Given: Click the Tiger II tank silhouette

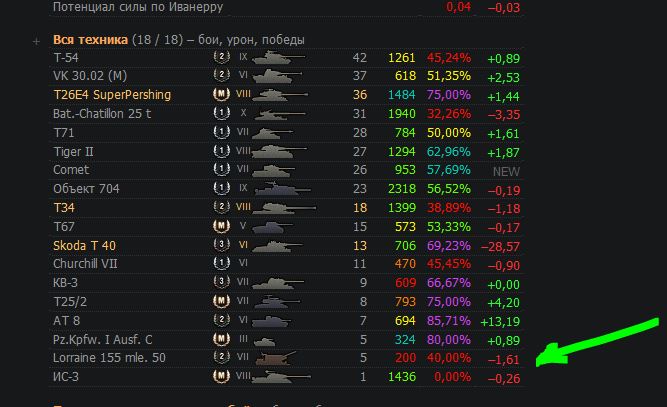Looking at the screenshot, I should point(279,151).
